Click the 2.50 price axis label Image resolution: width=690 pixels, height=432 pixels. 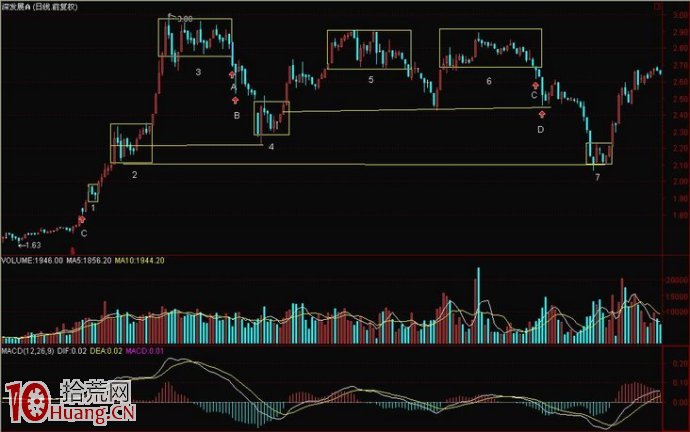680,99
